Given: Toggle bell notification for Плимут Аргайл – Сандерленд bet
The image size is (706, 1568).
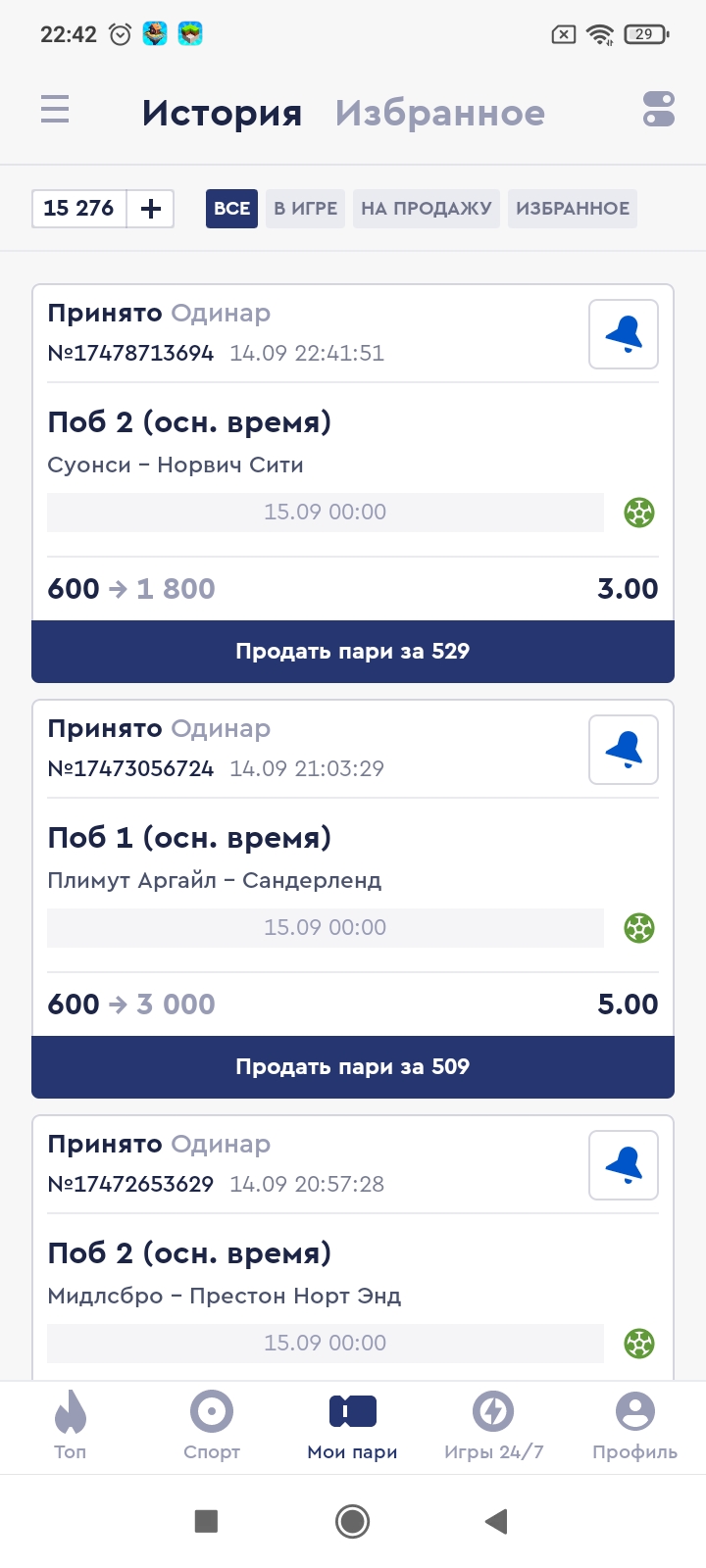Looking at the screenshot, I should coord(624,751).
